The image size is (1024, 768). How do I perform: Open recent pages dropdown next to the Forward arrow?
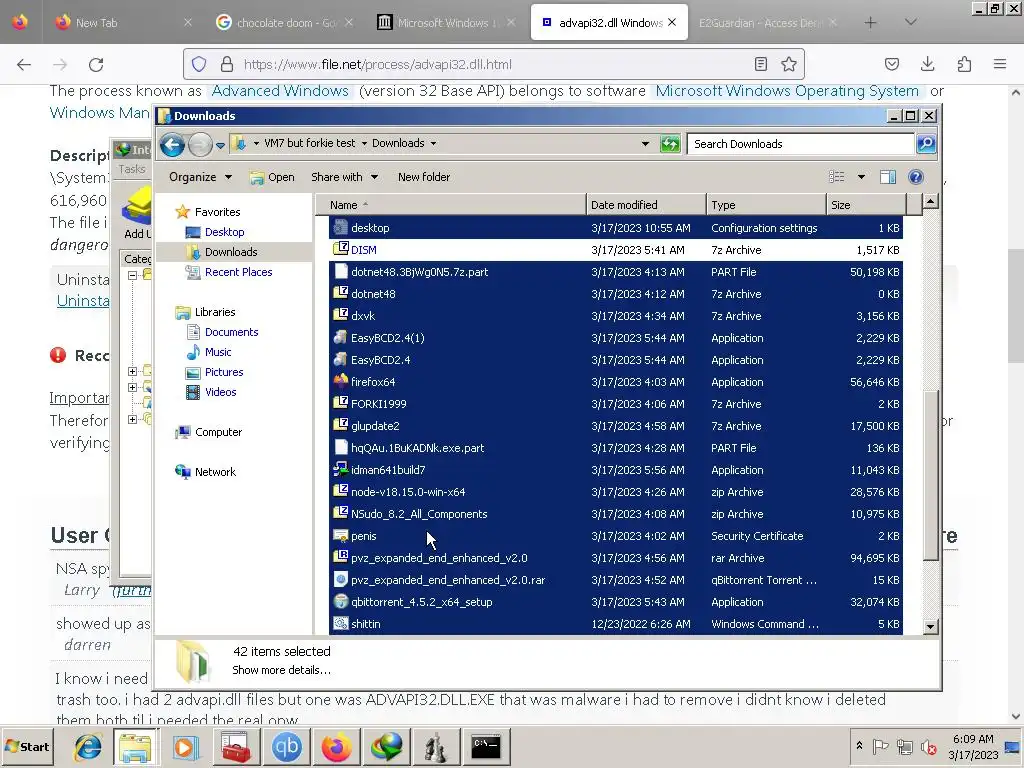coord(221,145)
